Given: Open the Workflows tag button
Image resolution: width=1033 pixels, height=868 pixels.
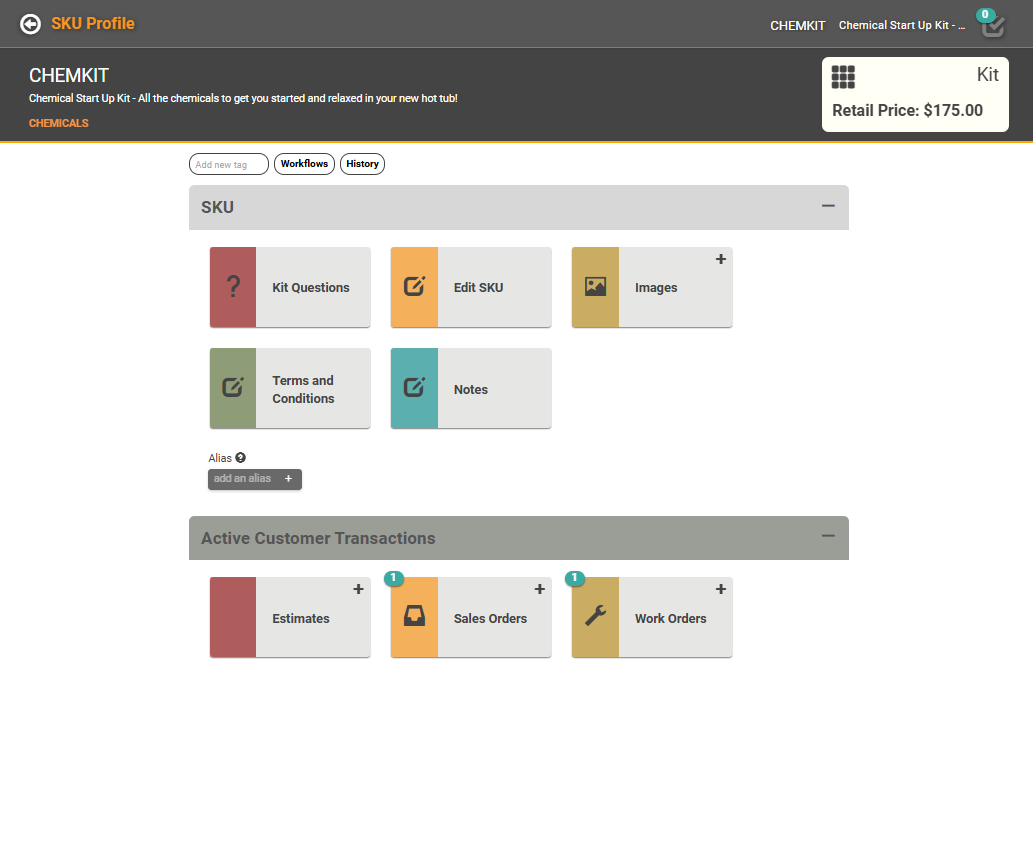Looking at the screenshot, I should click(304, 164).
